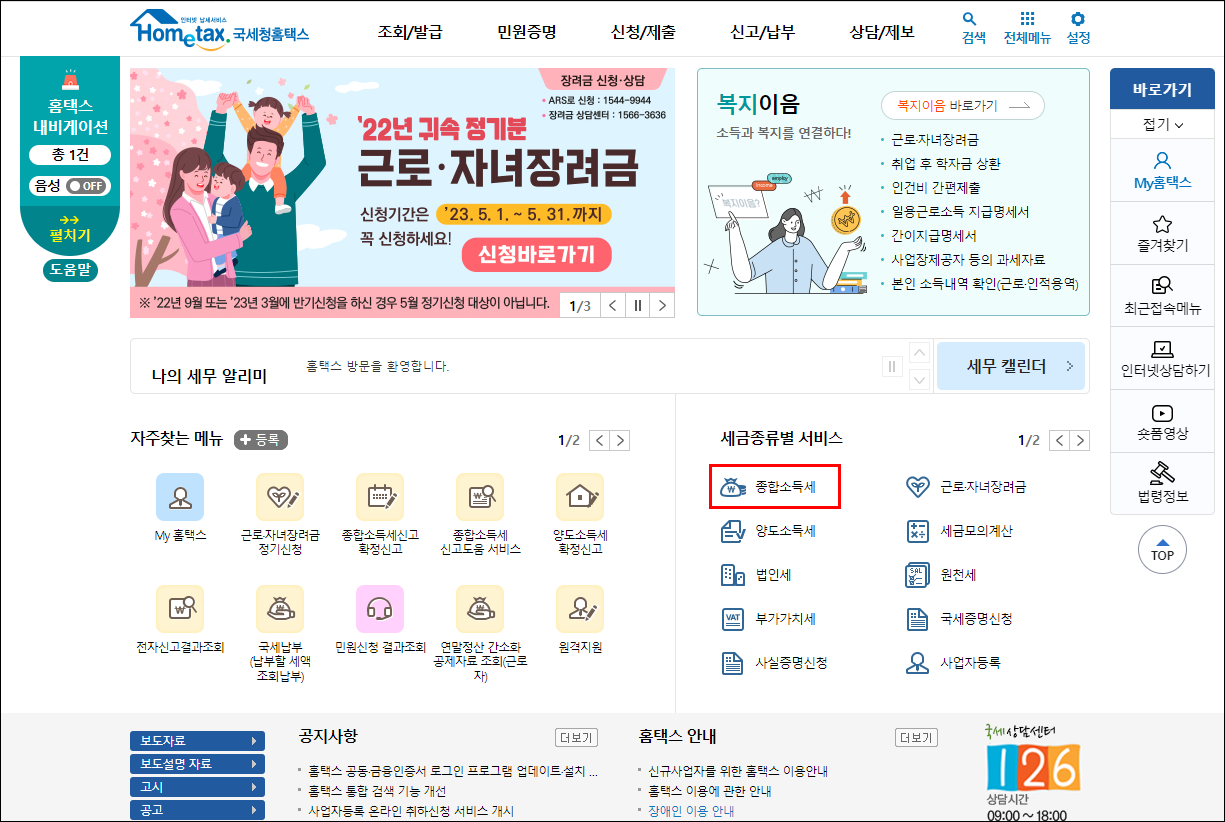Open 숏폼영상 video icon
This screenshot has width=1225, height=822.
1162,422
